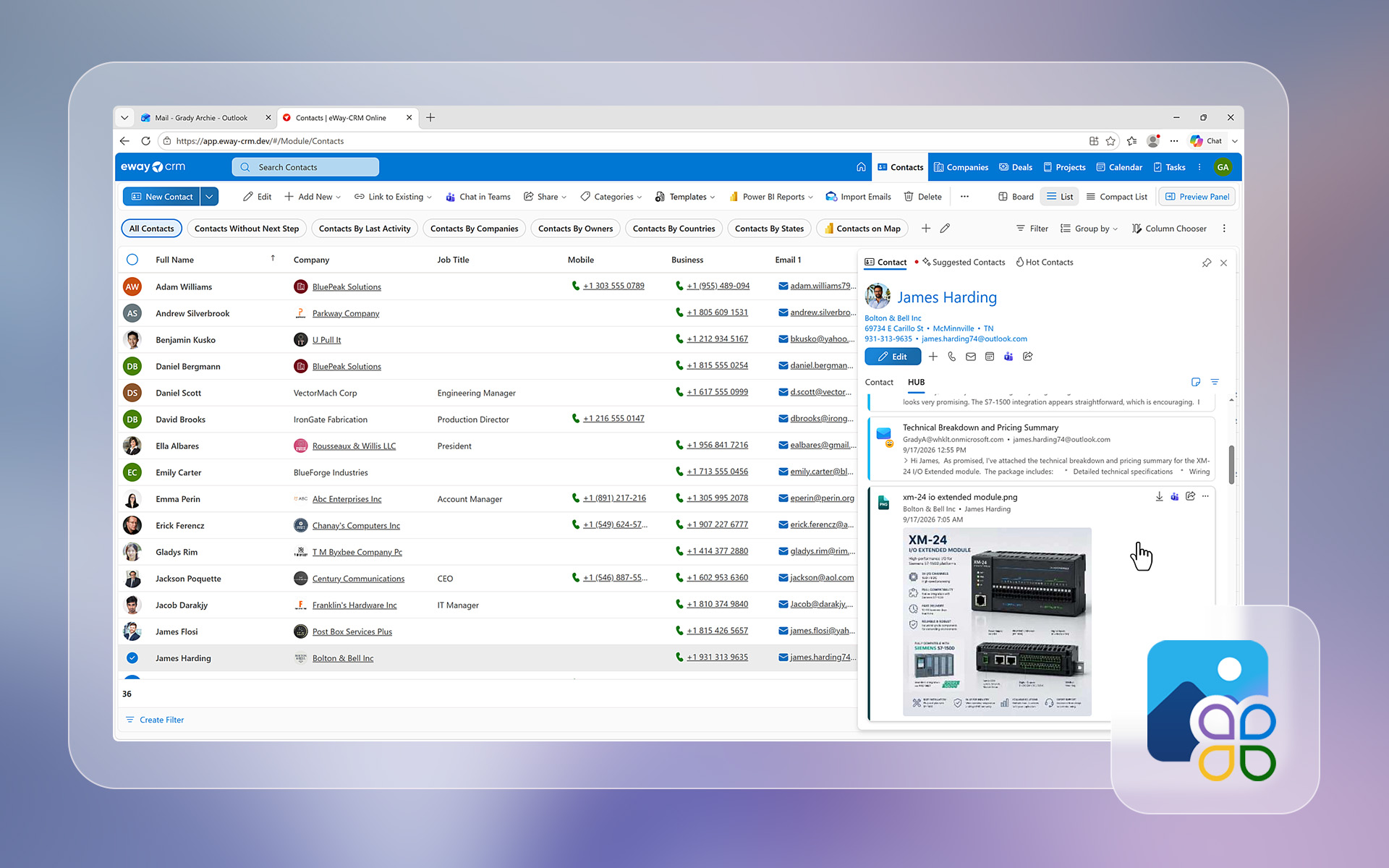This screenshot has height=868, width=1389.
Task: Click the Teams icon beside panel Edit button
Action: [1008, 357]
